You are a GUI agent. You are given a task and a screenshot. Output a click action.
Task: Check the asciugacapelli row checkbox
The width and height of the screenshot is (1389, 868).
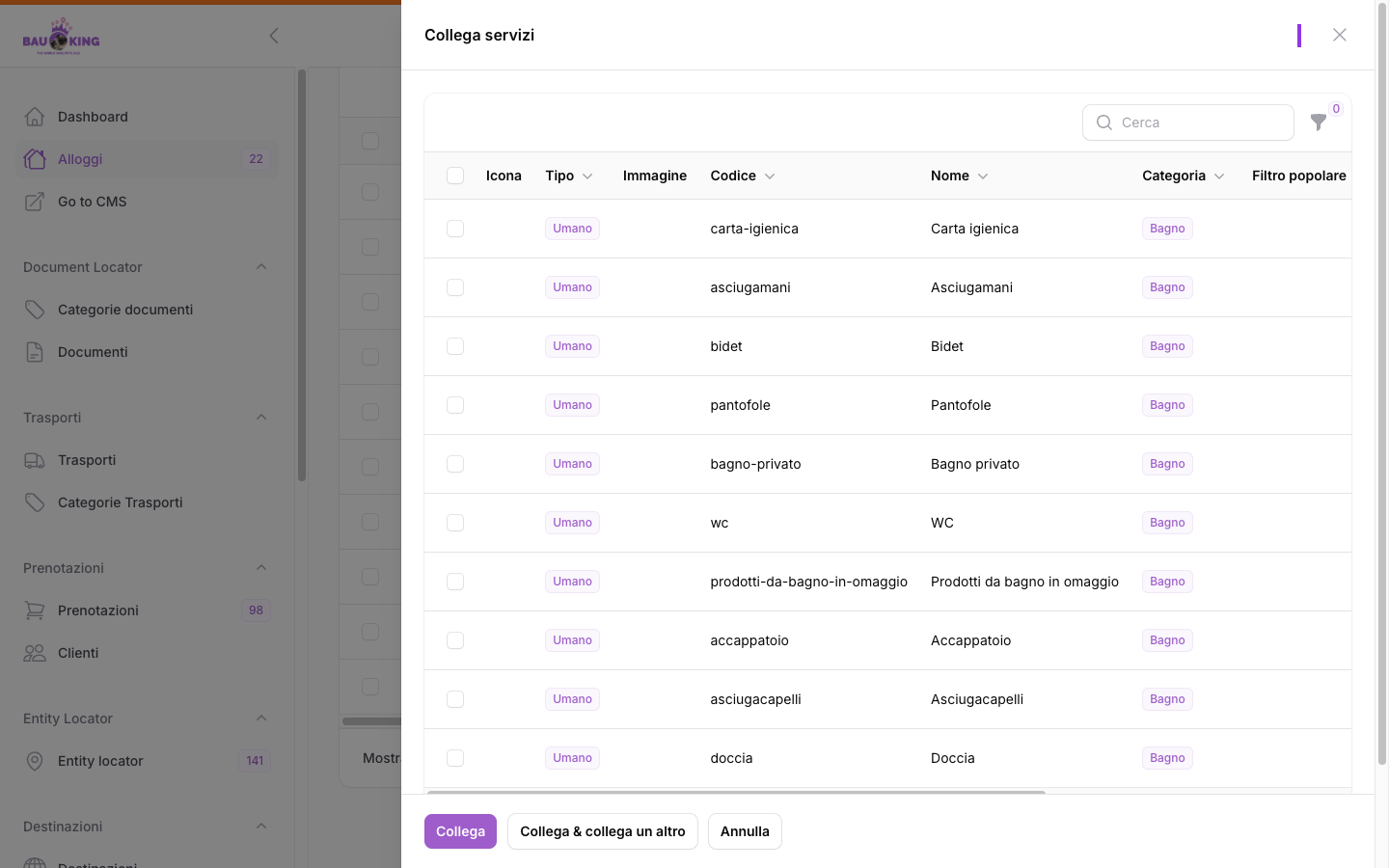point(455,699)
